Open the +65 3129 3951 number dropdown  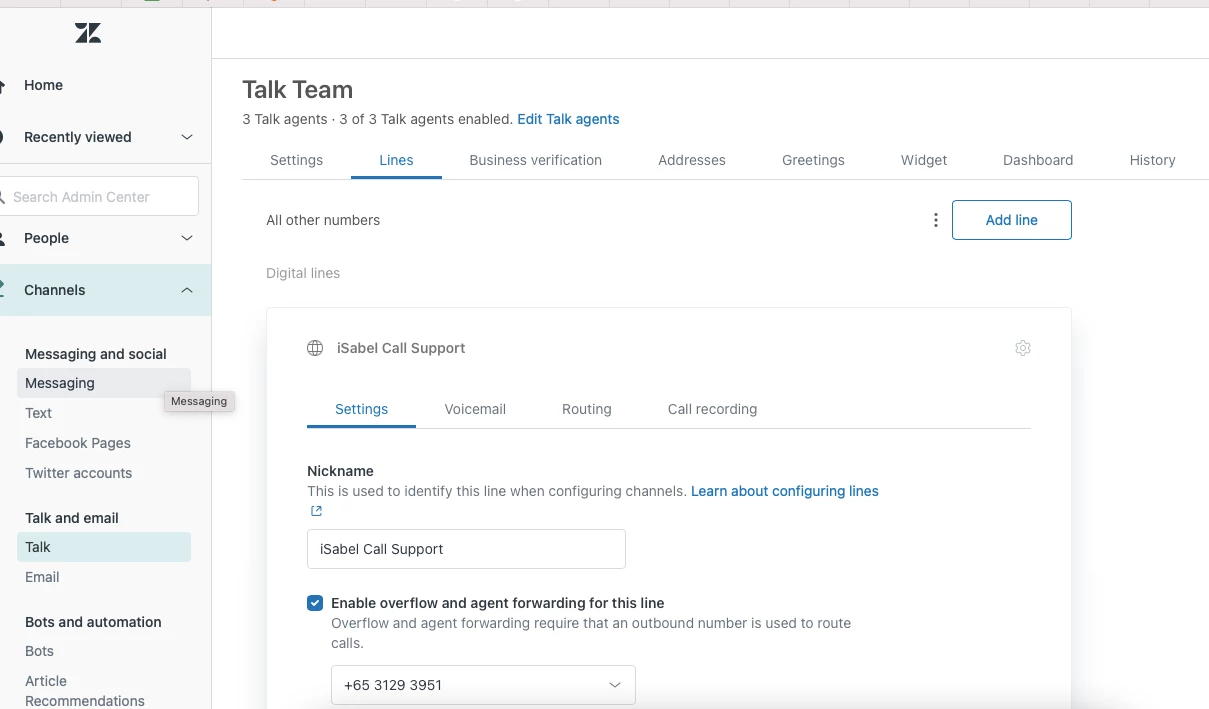pos(483,685)
